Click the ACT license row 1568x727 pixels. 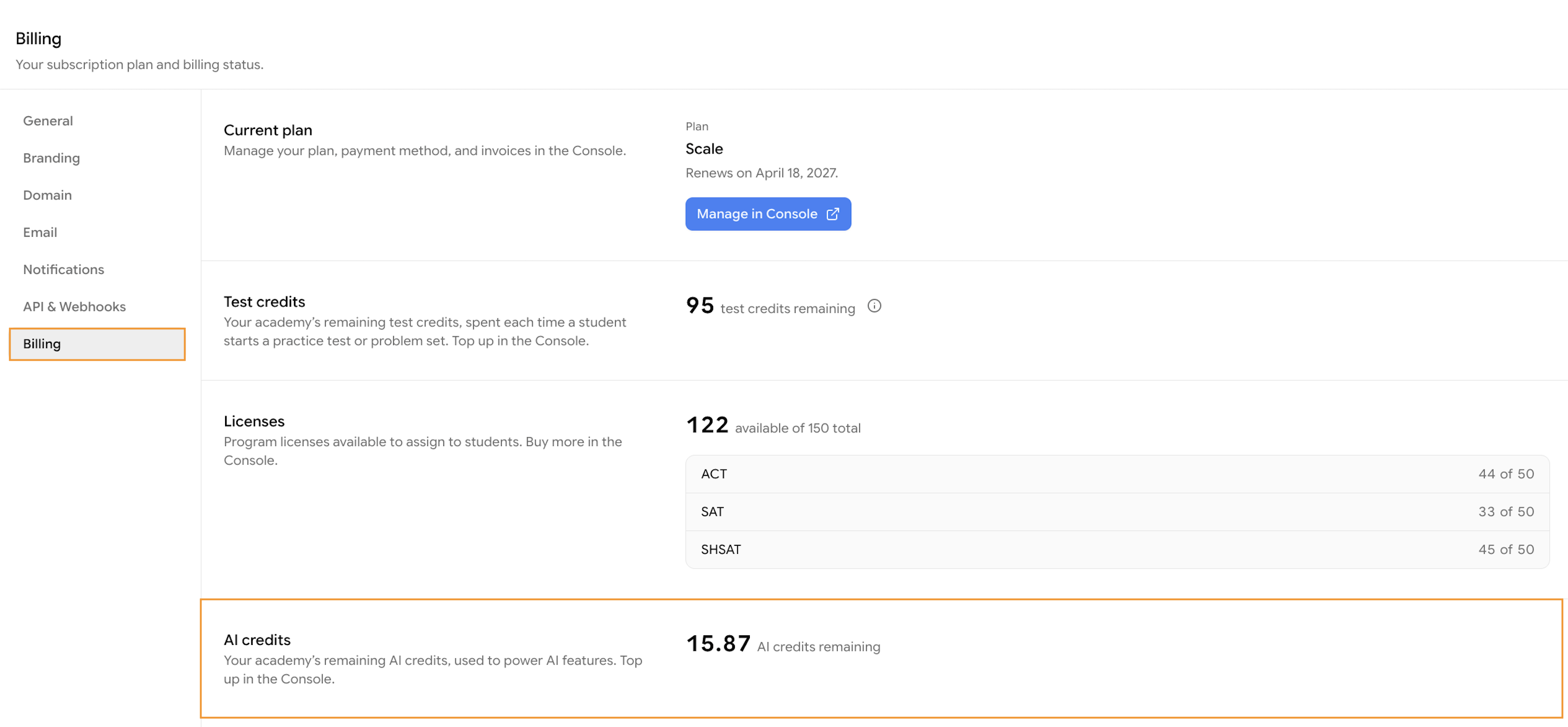[x=1117, y=474]
